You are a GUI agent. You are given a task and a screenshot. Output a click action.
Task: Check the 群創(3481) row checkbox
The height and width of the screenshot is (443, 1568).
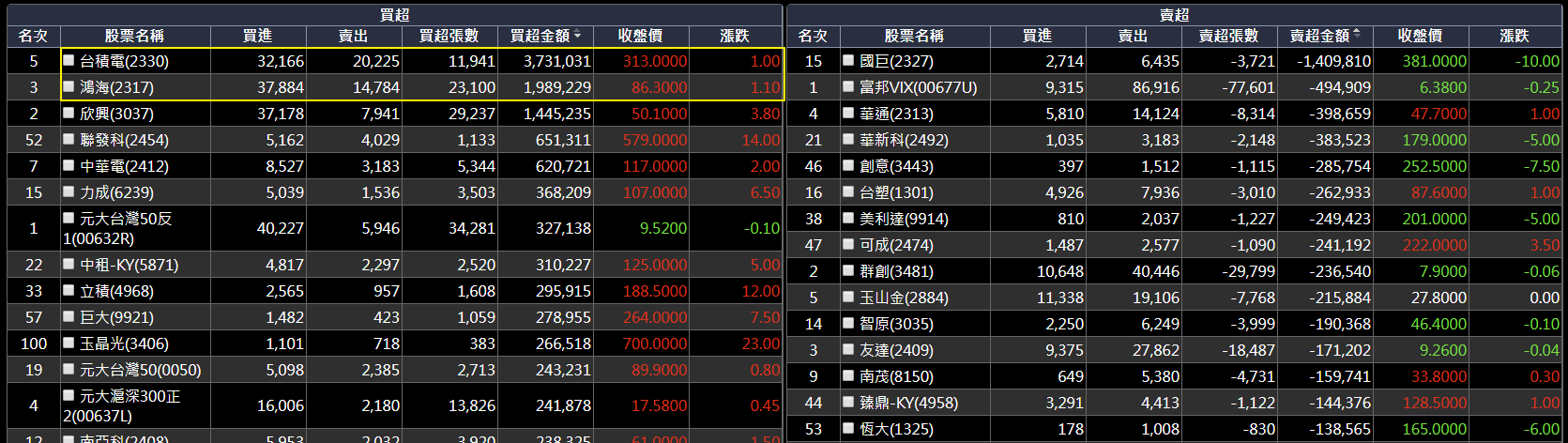(x=848, y=270)
